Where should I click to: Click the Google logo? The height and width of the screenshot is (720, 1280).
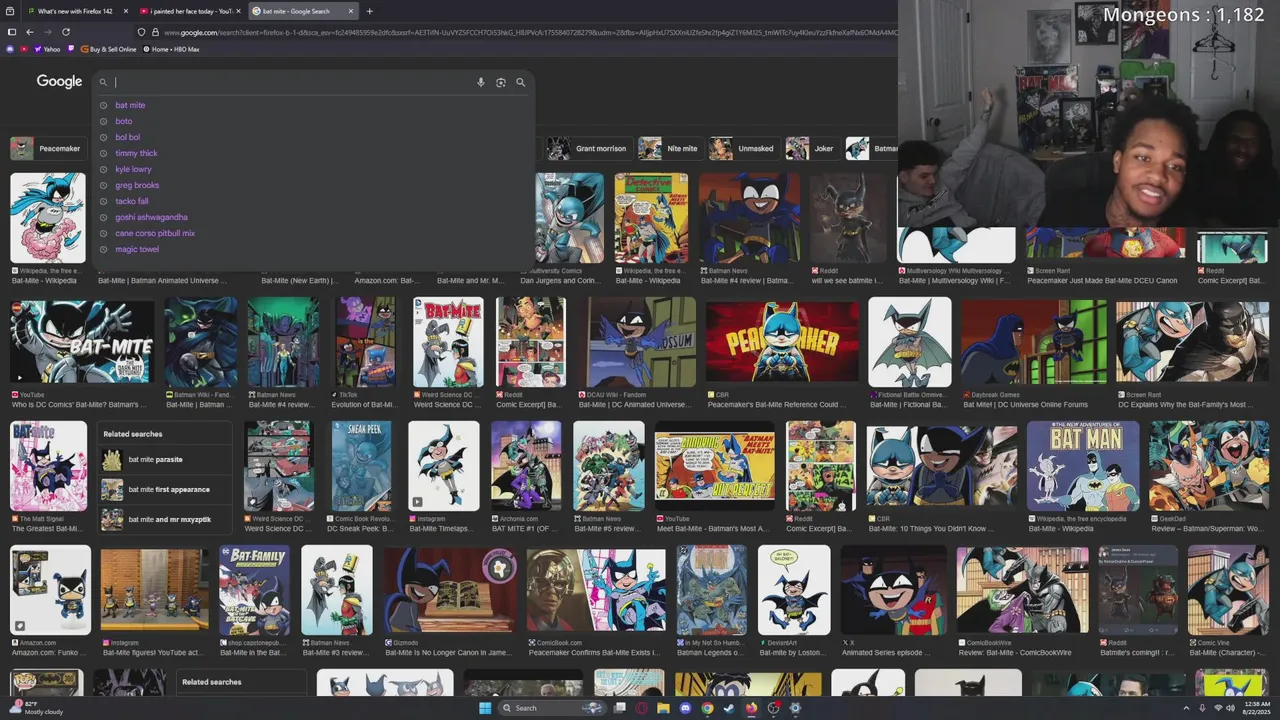pyautogui.click(x=59, y=81)
